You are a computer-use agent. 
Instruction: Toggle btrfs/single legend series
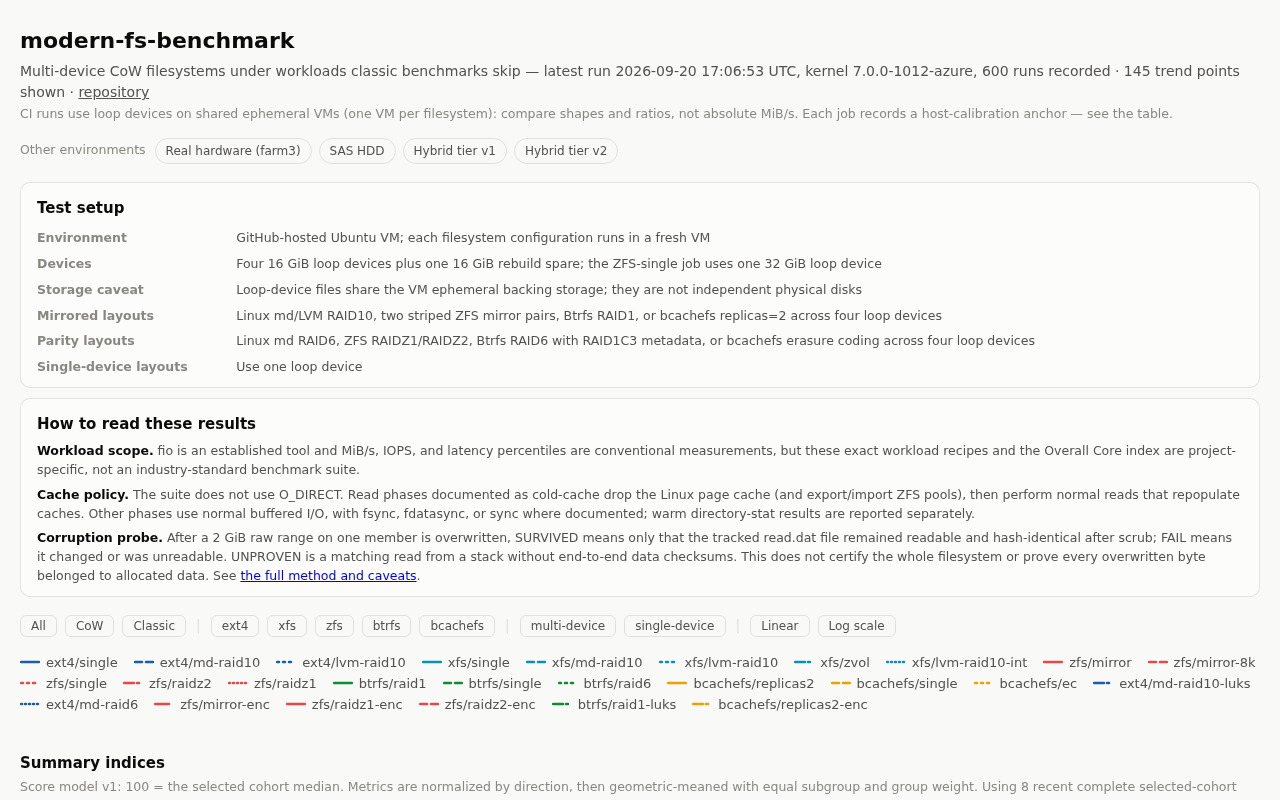pyautogui.click(x=492, y=683)
